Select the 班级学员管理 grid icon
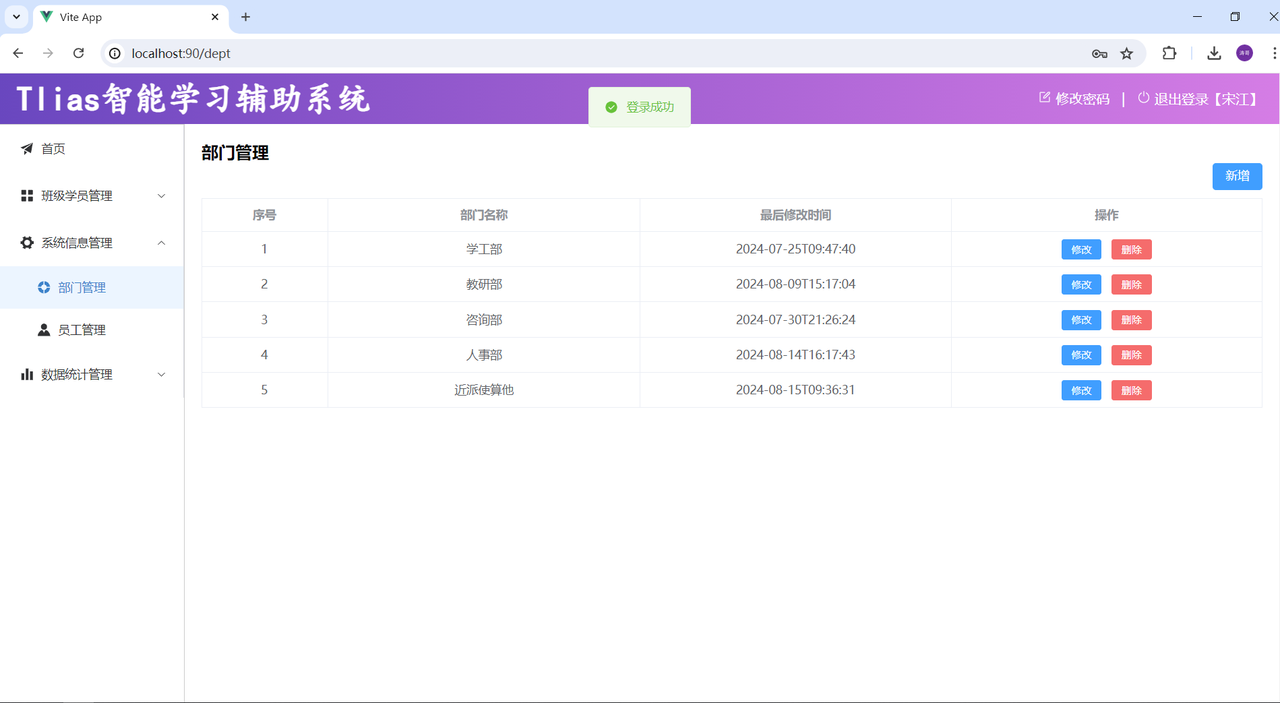This screenshot has height=703, width=1280. coord(26,195)
